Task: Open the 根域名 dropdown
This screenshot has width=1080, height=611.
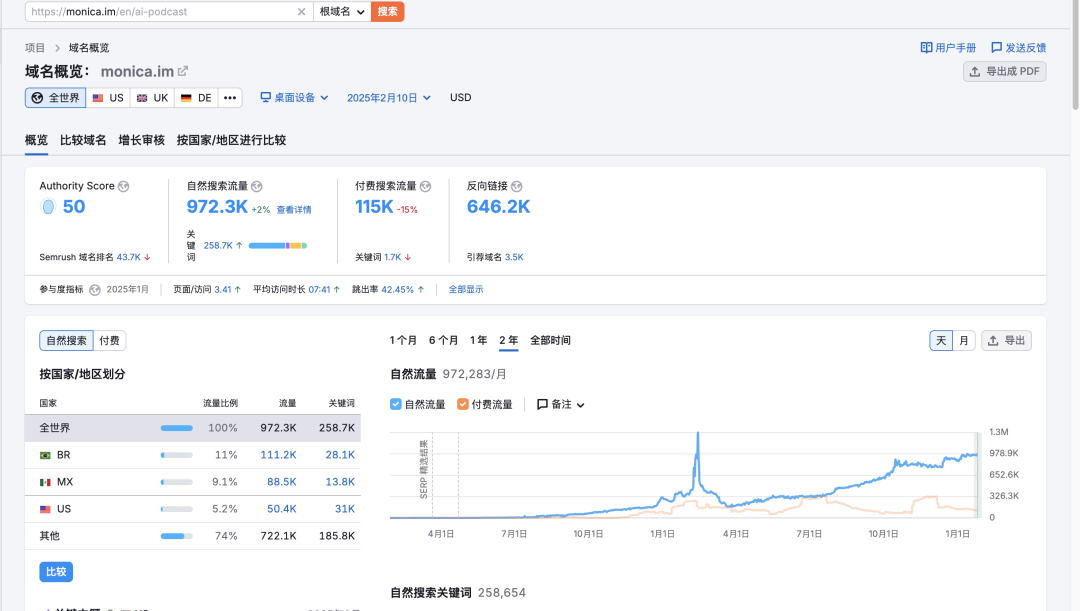Action: (x=342, y=12)
